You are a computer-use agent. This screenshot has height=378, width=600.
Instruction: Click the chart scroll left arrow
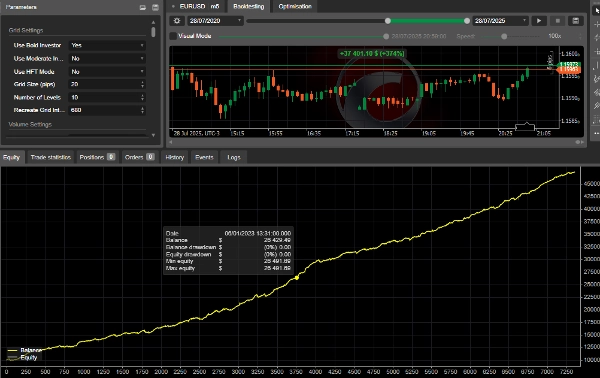171,142
